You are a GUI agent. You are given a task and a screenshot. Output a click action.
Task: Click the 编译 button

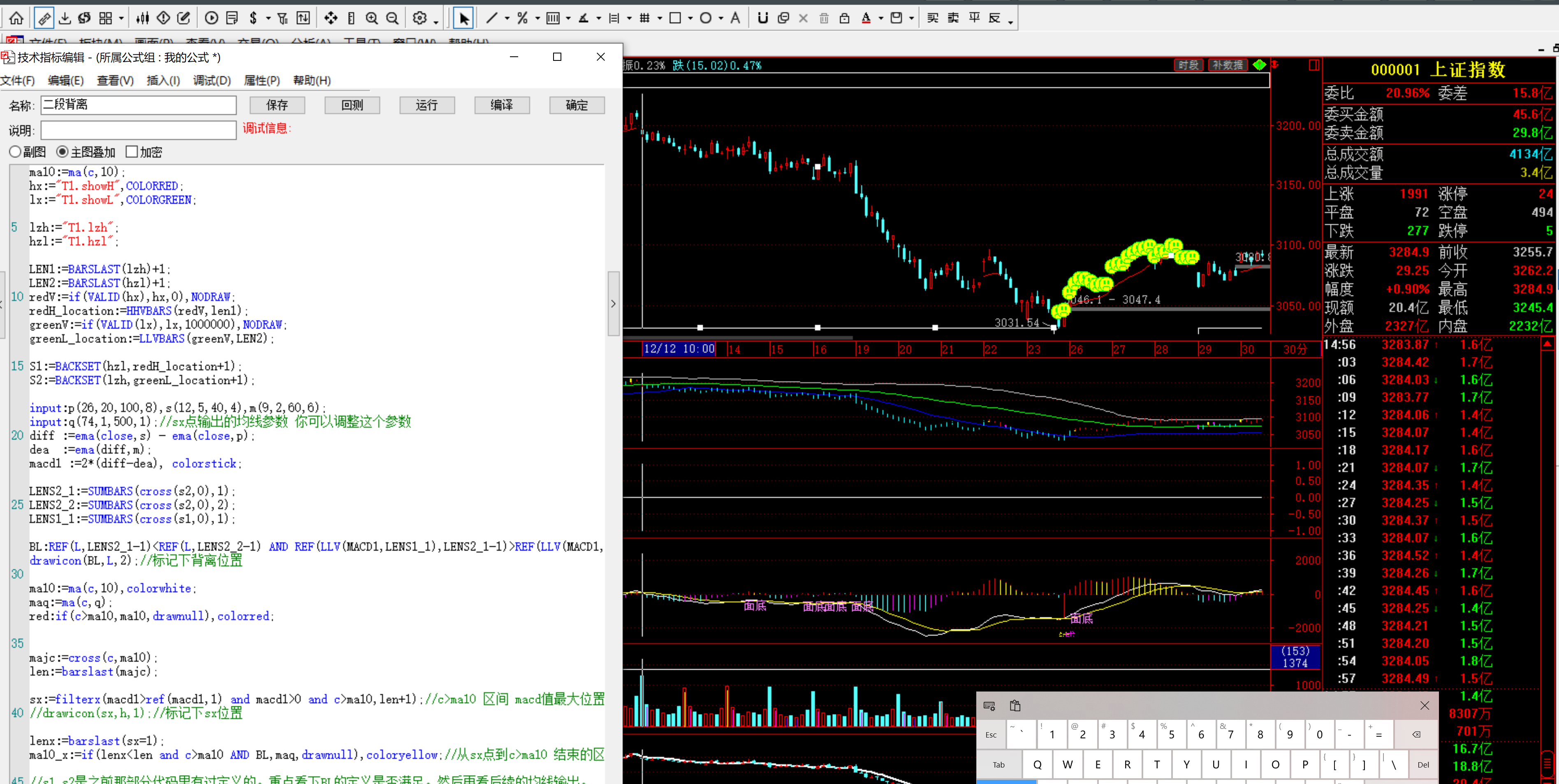tap(502, 105)
